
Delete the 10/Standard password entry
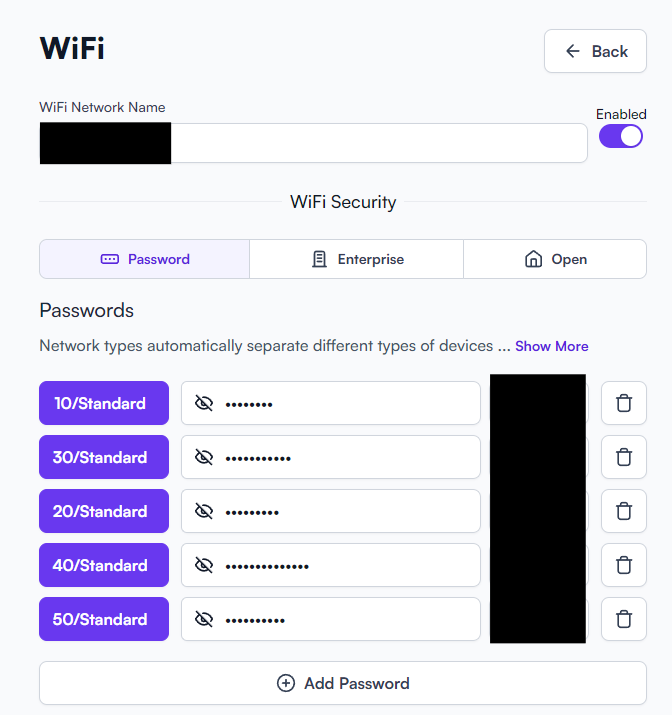(624, 403)
